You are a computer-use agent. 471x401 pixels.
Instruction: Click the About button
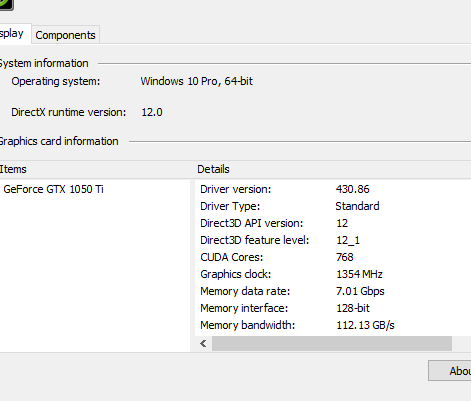click(450, 371)
